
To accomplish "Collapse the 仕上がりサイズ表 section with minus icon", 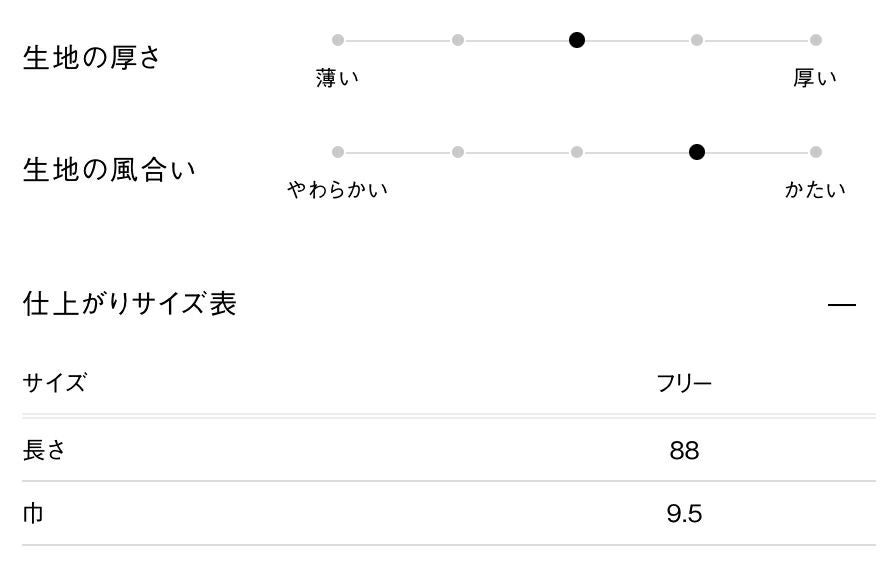I will point(842,304).
